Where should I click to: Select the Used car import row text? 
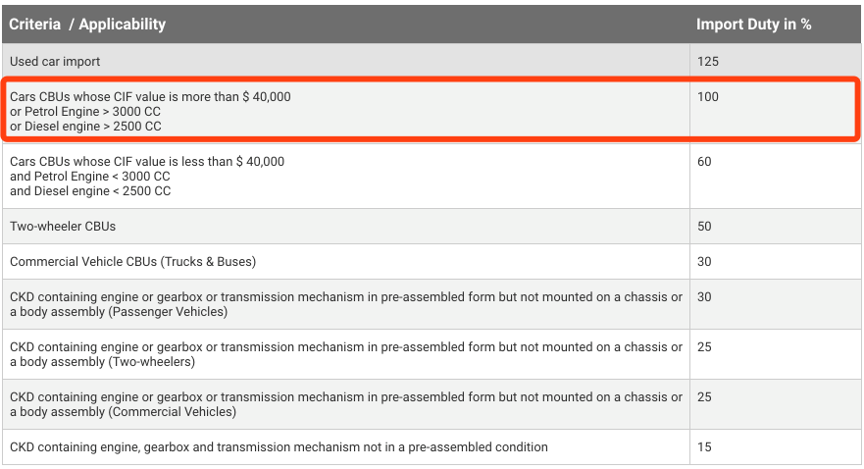55,62
